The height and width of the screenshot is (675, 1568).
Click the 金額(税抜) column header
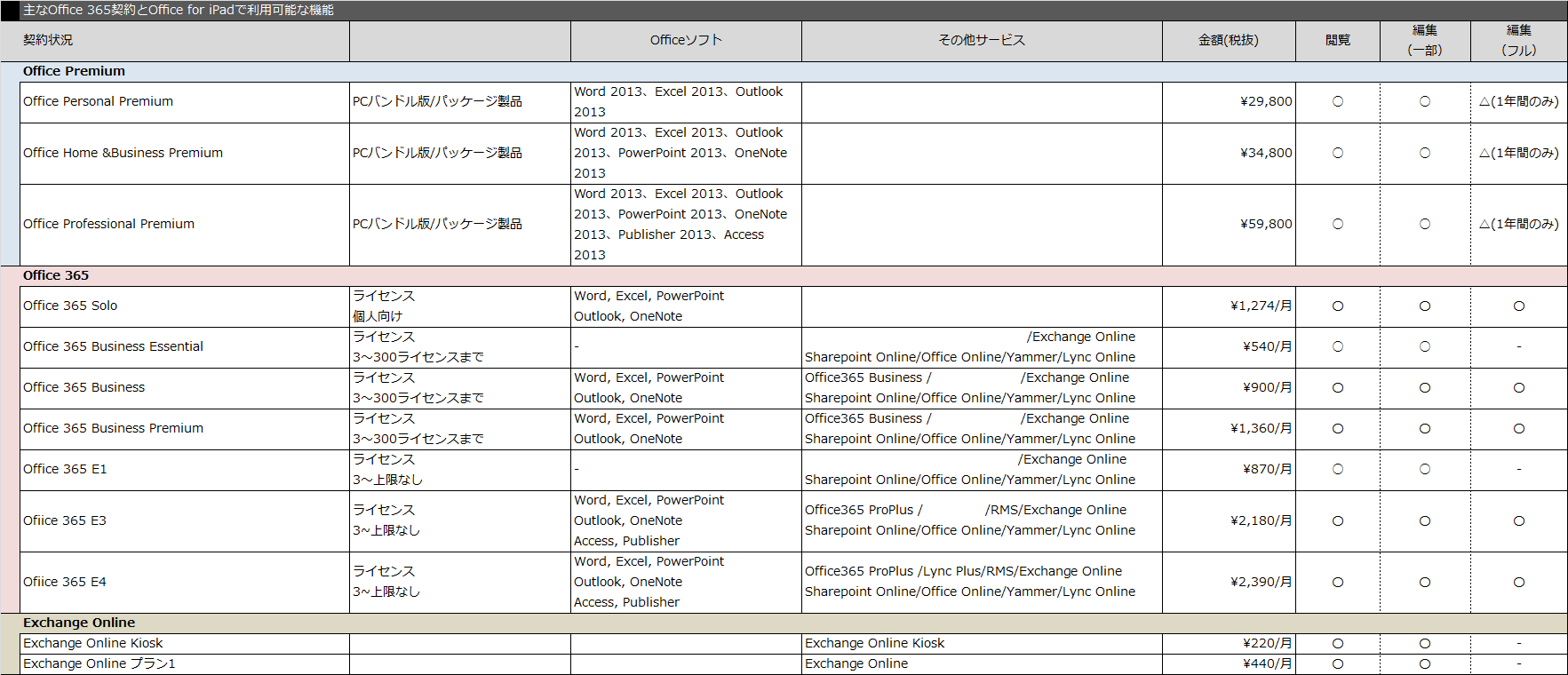pos(1229,41)
